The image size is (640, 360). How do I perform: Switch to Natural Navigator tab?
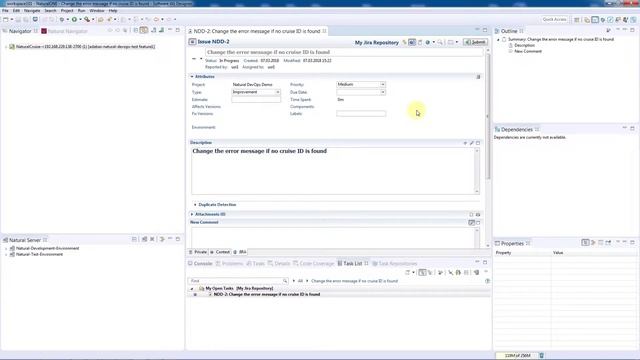pyautogui.click(x=64, y=31)
